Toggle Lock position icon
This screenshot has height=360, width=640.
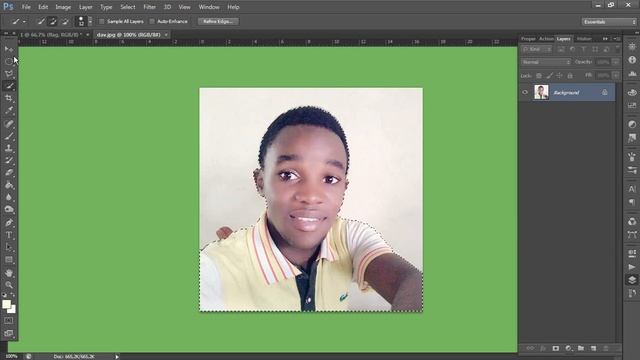(560, 76)
